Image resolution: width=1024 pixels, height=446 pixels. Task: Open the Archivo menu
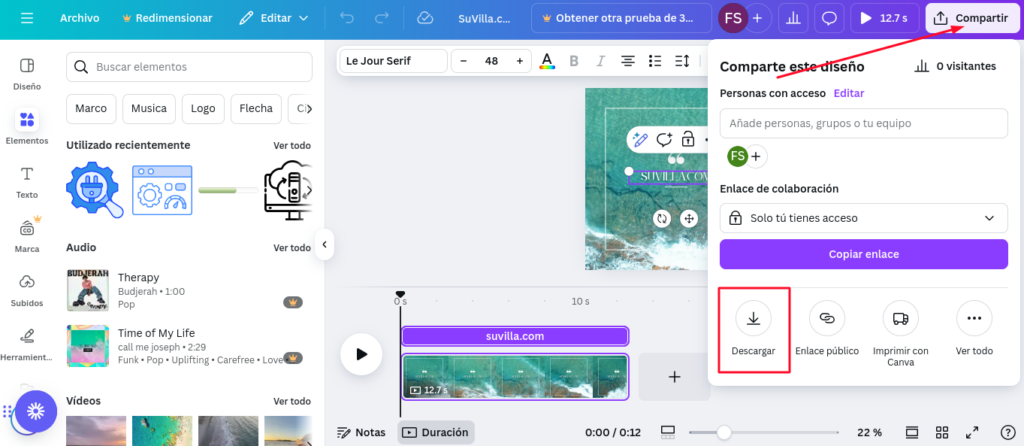click(x=79, y=18)
